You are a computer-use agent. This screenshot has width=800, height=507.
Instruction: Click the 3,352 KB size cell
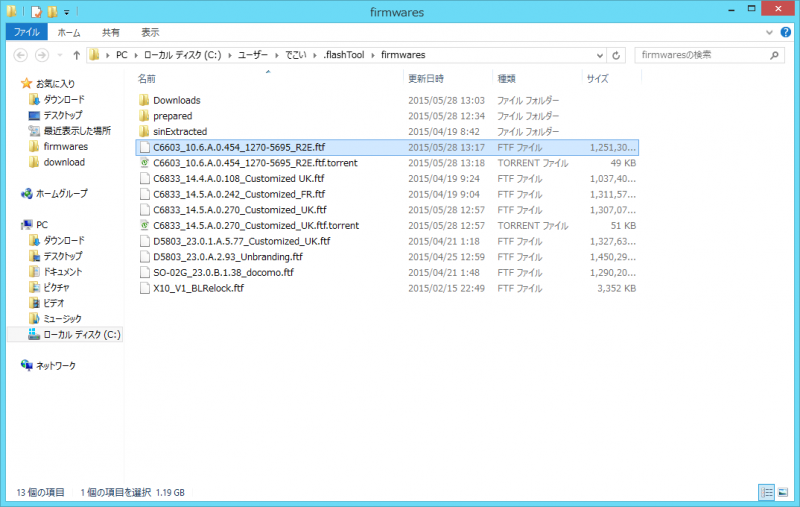616,288
